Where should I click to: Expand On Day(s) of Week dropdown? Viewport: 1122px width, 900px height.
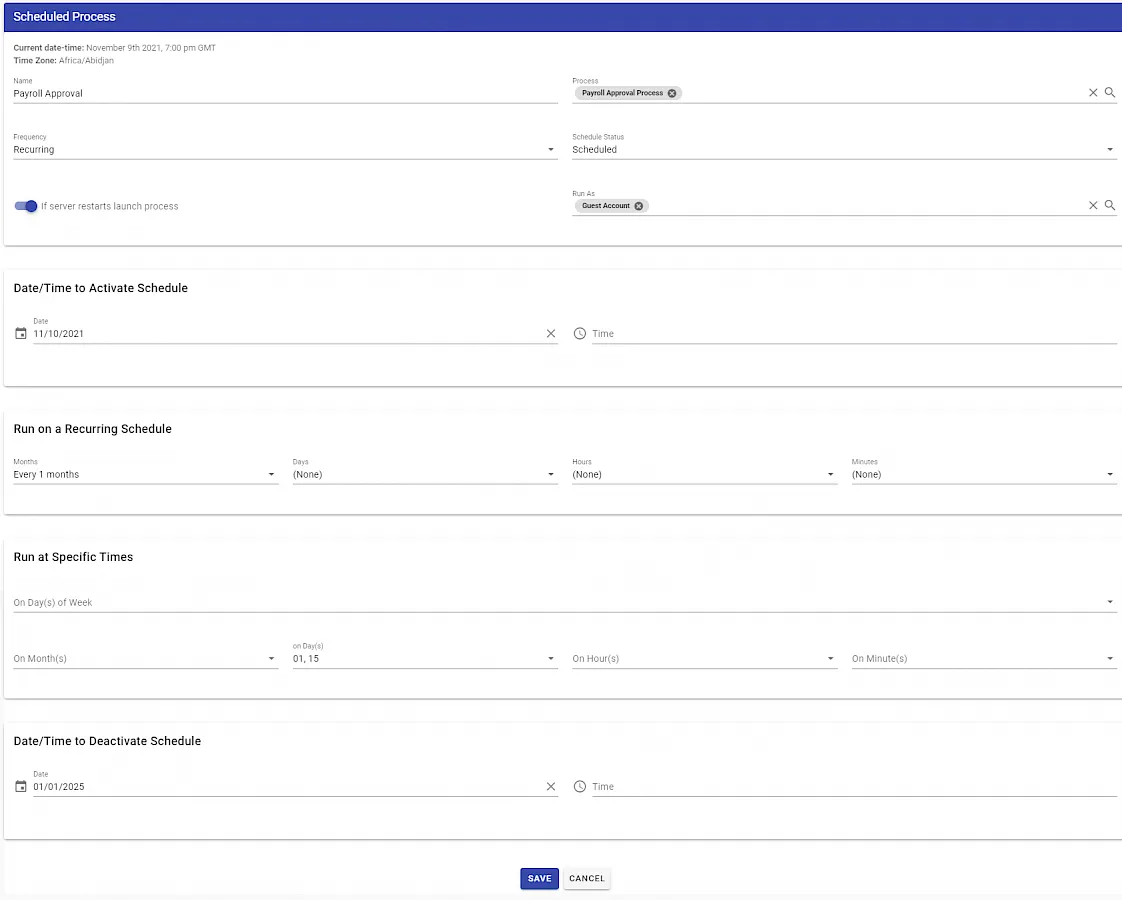[565, 602]
